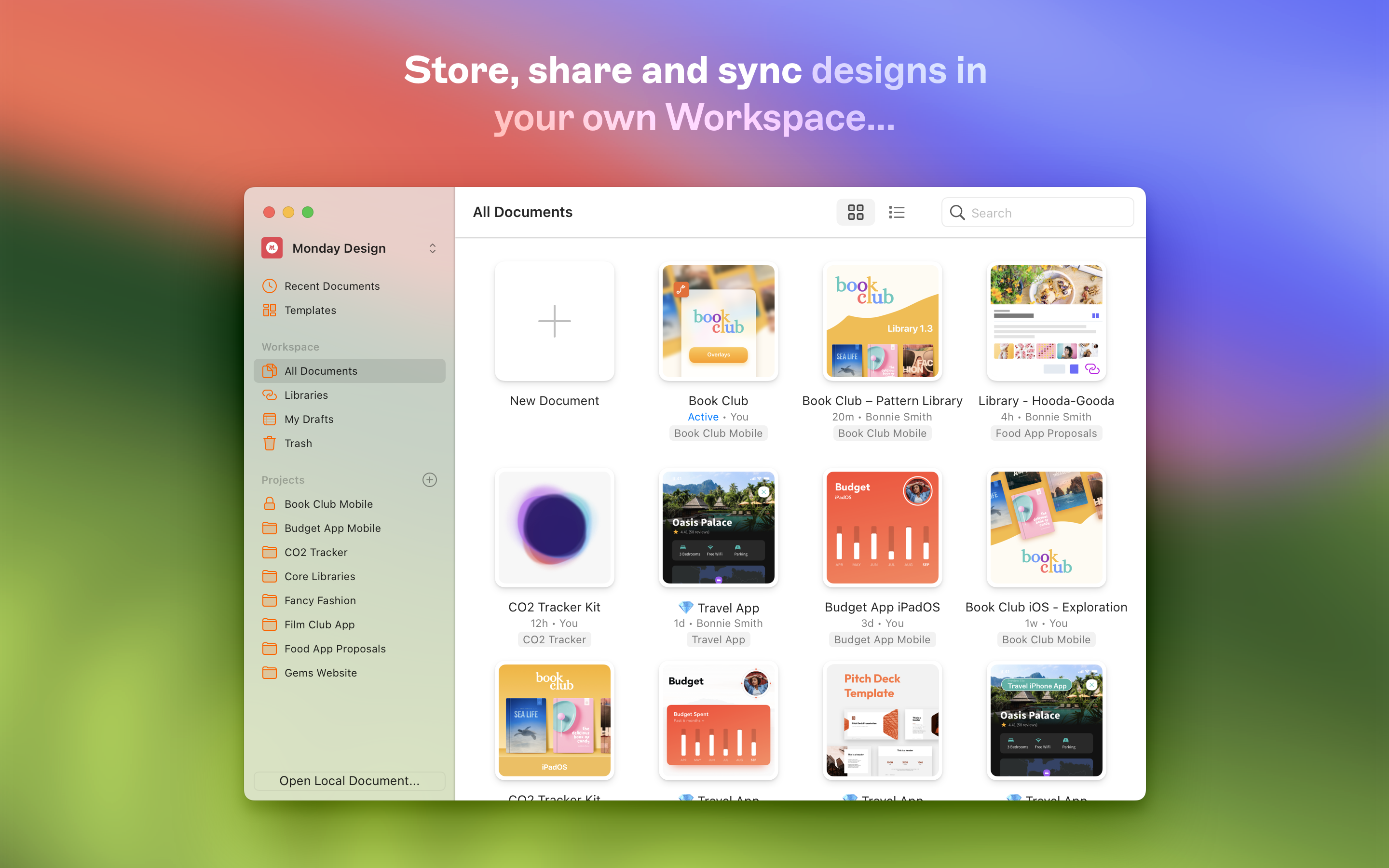This screenshot has height=868, width=1389.
Task: Add a new project with plus icon
Action: 429,480
